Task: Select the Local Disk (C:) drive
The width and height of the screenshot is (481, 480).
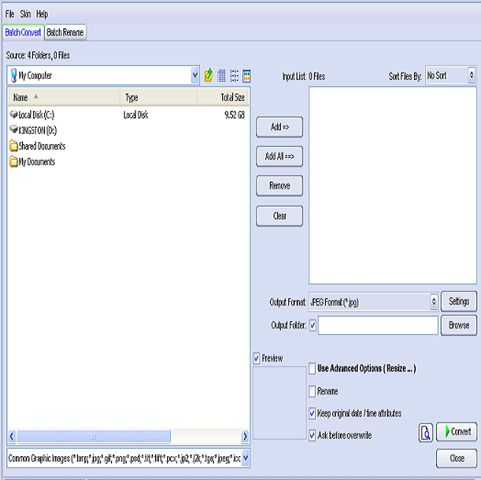Action: click(32, 115)
